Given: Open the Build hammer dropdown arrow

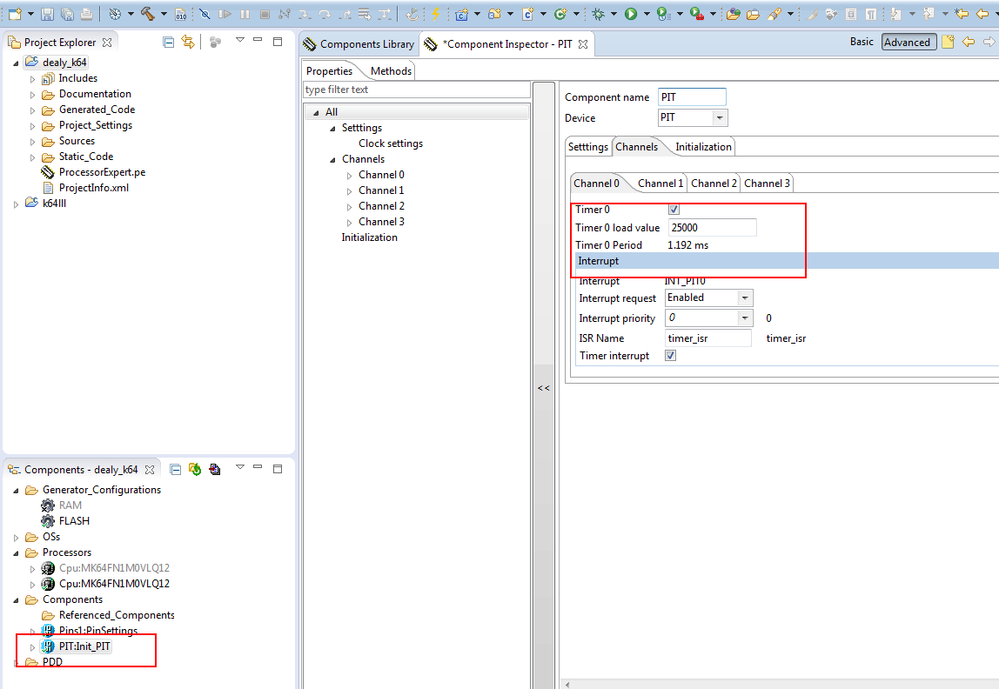Looking at the screenshot, I should click(164, 13).
